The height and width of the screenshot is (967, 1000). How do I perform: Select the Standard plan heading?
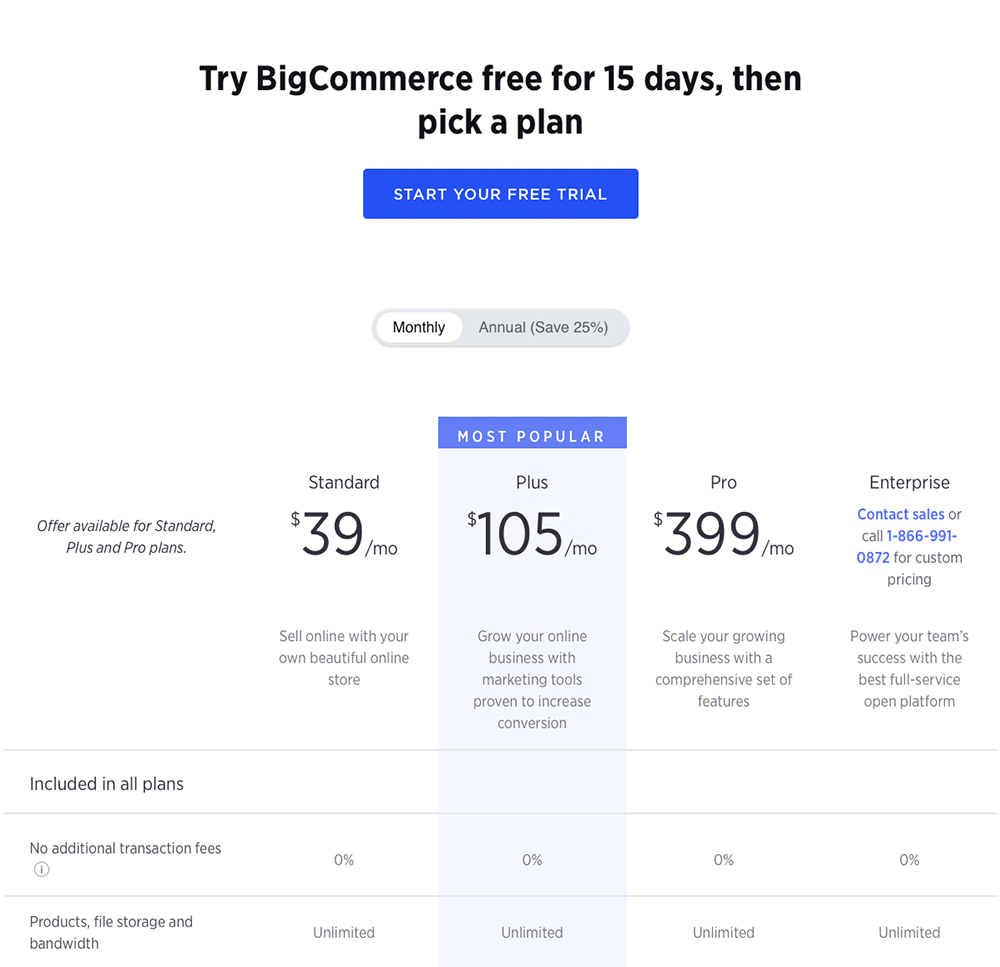pyautogui.click(x=344, y=482)
